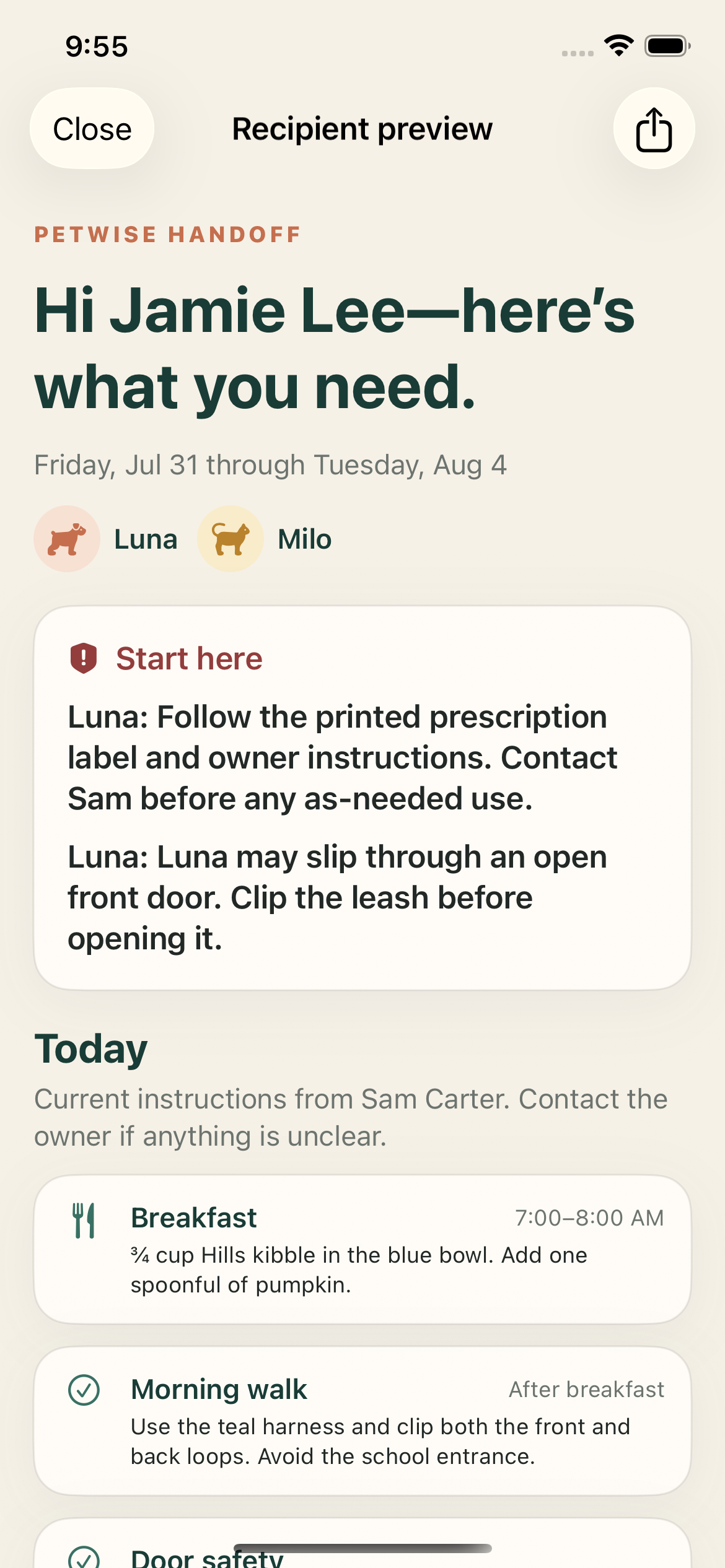Check off the Morning walk circle
The image size is (725, 1568).
[84, 1390]
